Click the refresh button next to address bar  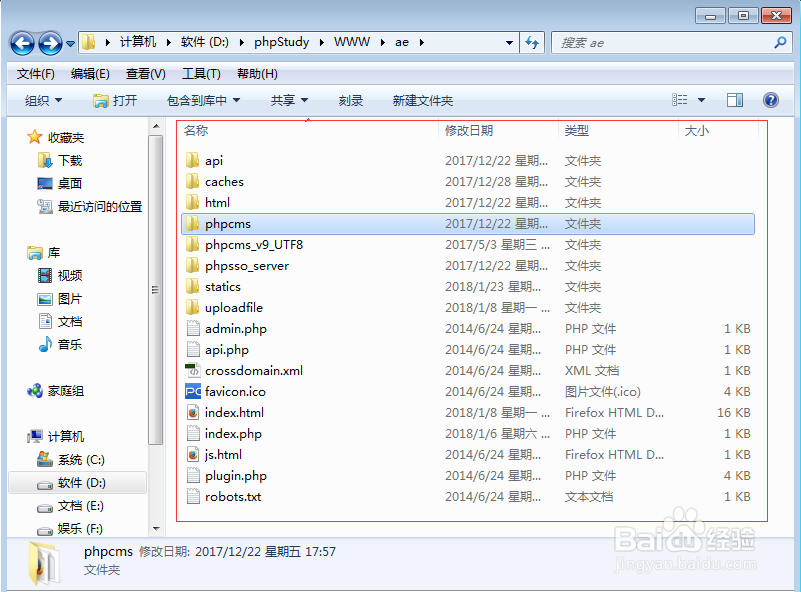tap(532, 43)
